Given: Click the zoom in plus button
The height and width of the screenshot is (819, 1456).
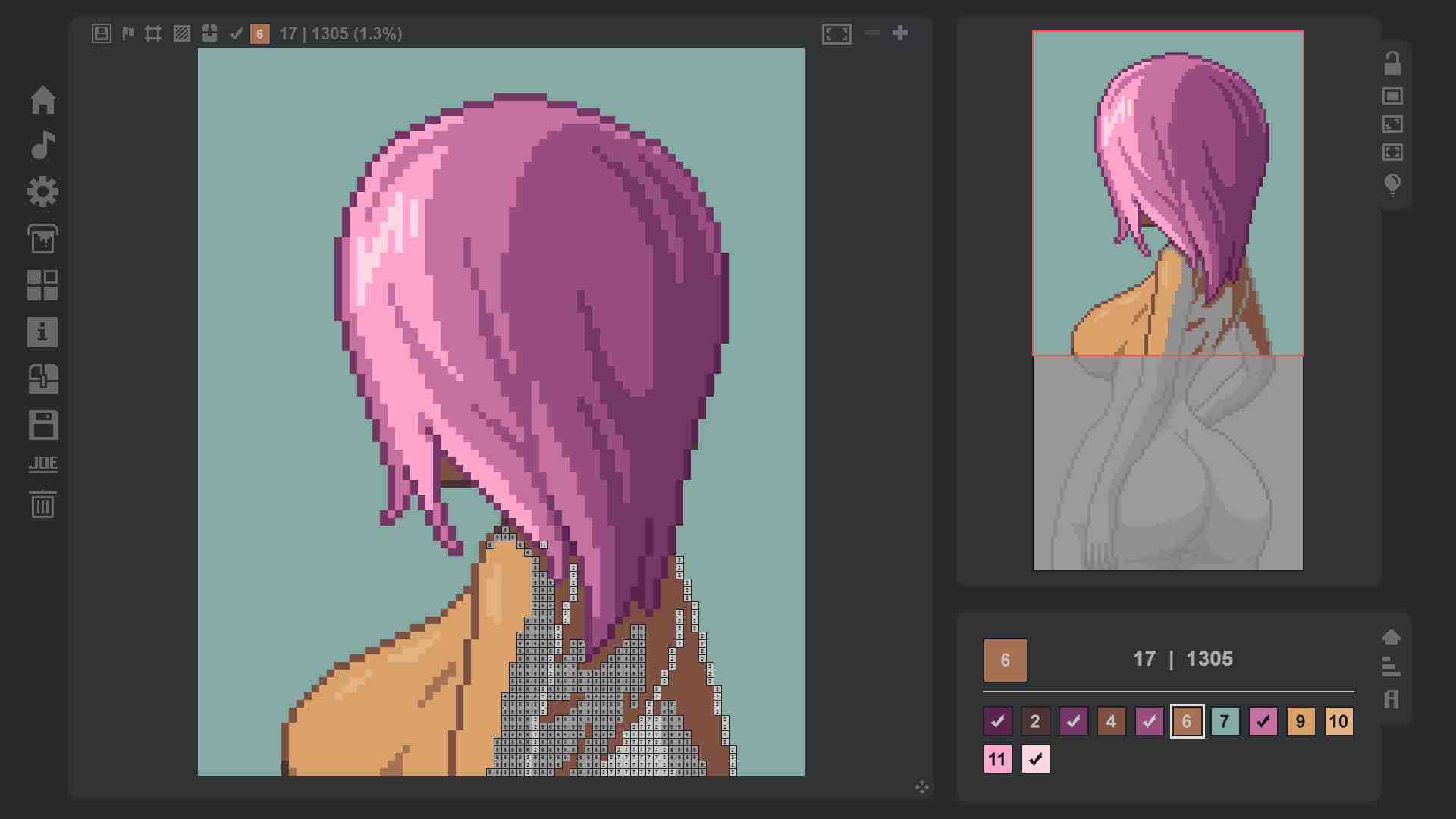Looking at the screenshot, I should (900, 33).
